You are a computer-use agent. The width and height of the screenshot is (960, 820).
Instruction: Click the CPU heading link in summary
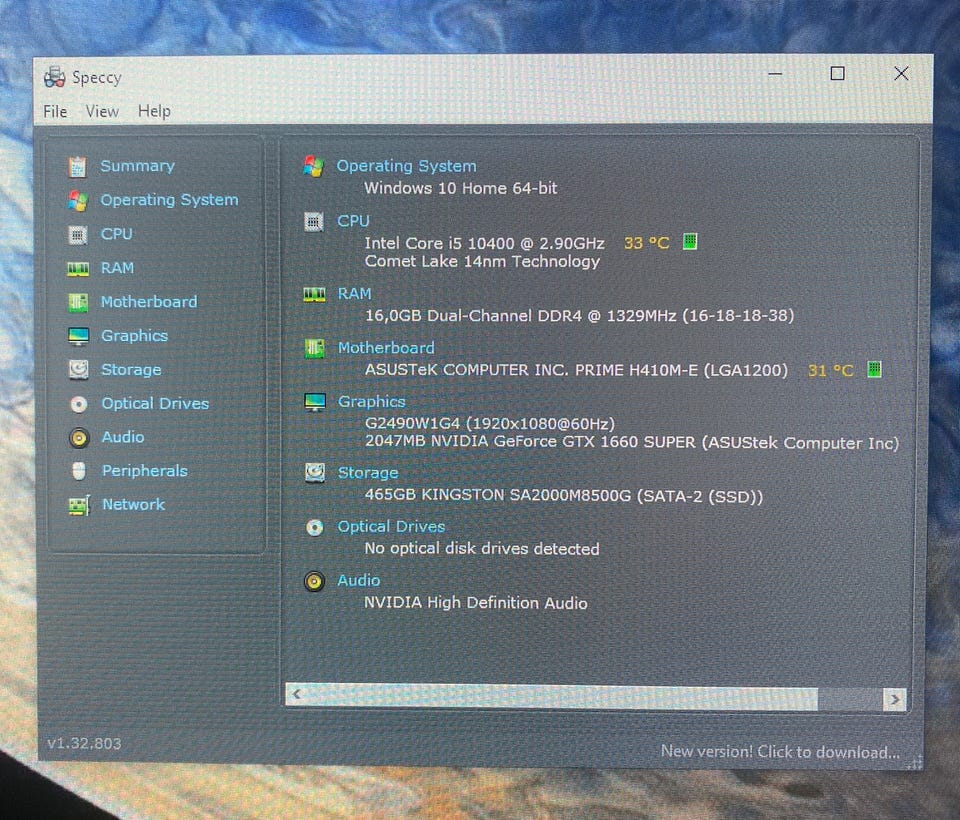click(x=353, y=221)
